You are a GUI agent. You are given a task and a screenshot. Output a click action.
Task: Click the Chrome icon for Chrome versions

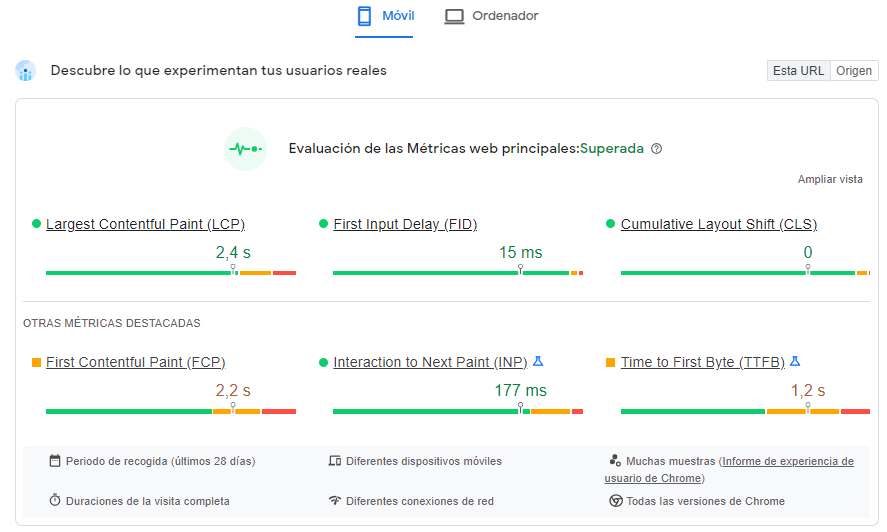click(616, 501)
